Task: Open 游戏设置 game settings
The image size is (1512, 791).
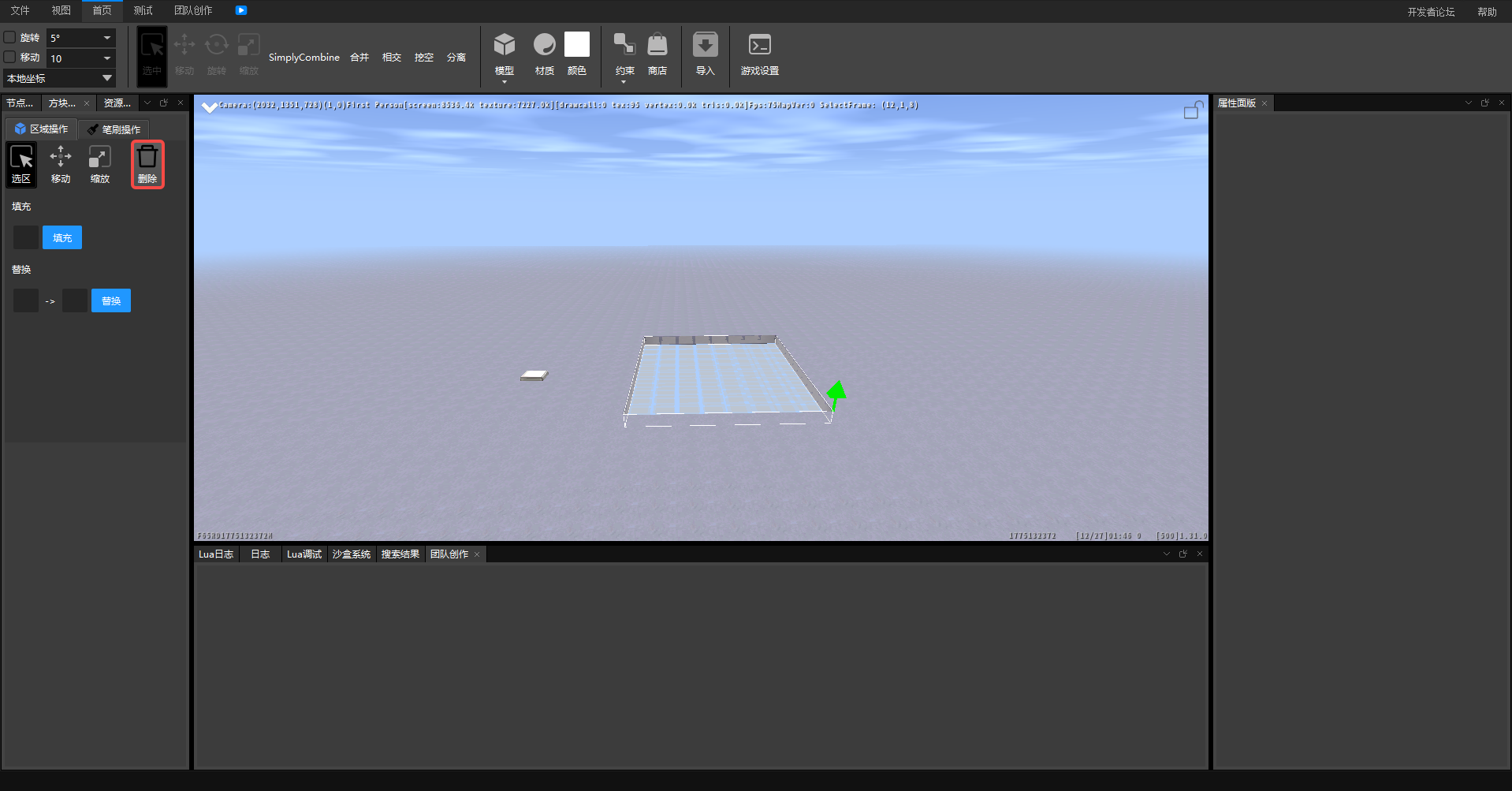Action: click(x=759, y=46)
